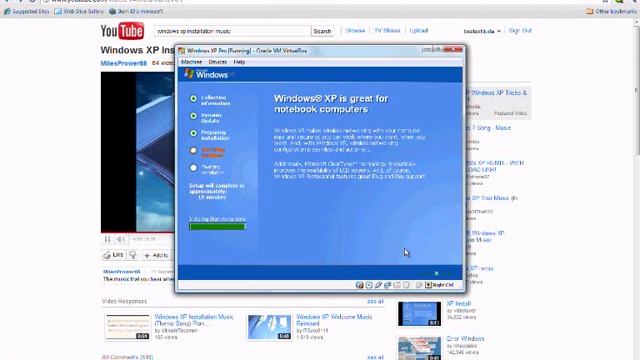Click the plus icon on Add to
Image resolution: width=640 pixels, height=360 pixels.
click(147, 256)
